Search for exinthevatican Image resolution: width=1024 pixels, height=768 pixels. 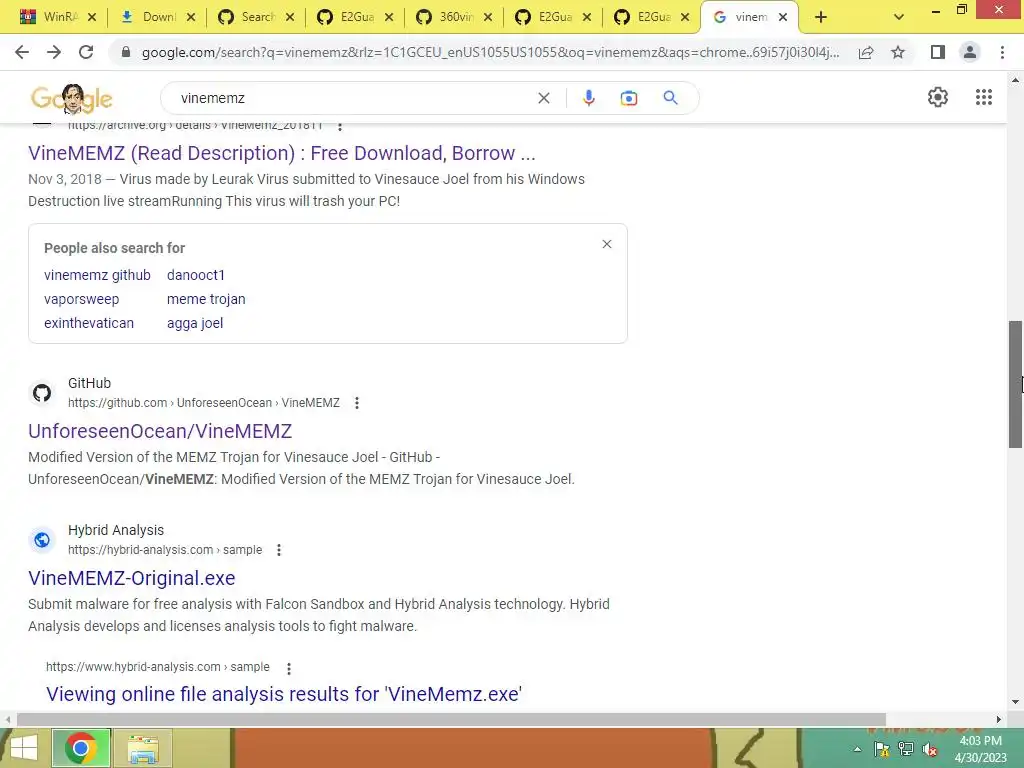tap(89, 323)
